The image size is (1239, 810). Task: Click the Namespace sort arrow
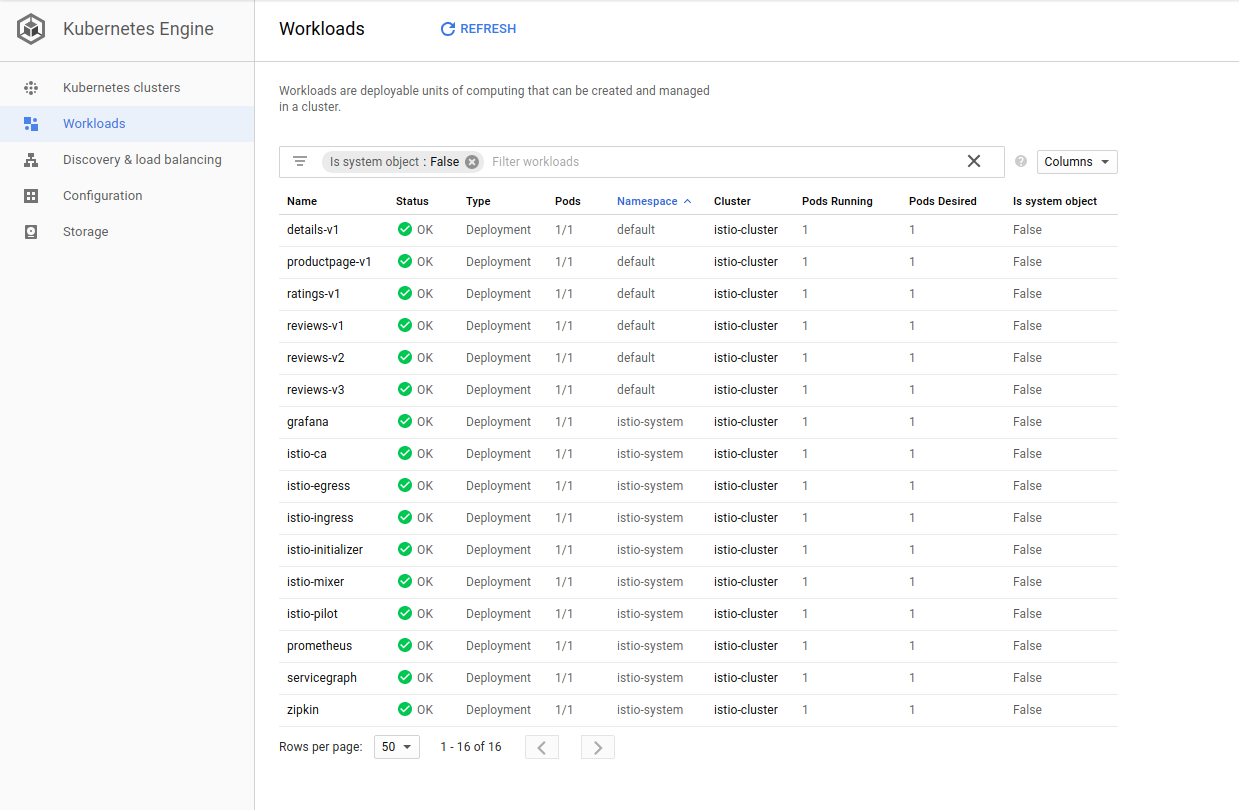click(x=688, y=201)
